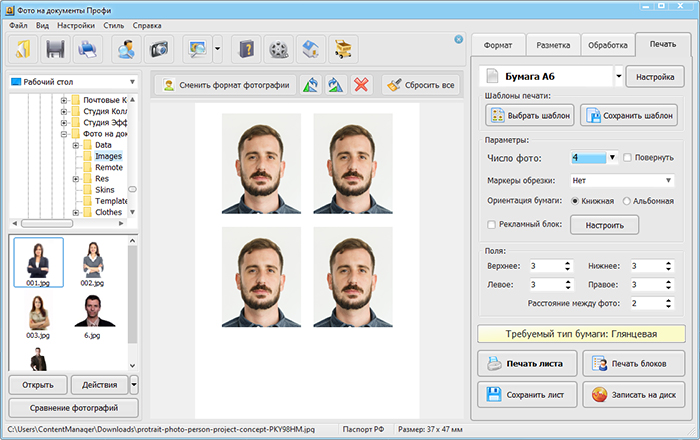This screenshot has height=440, width=700.
Task: Open the shopping cart icon
Action: point(343,49)
